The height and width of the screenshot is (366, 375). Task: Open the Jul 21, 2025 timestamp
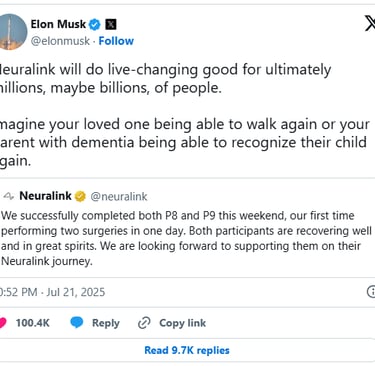(52, 292)
